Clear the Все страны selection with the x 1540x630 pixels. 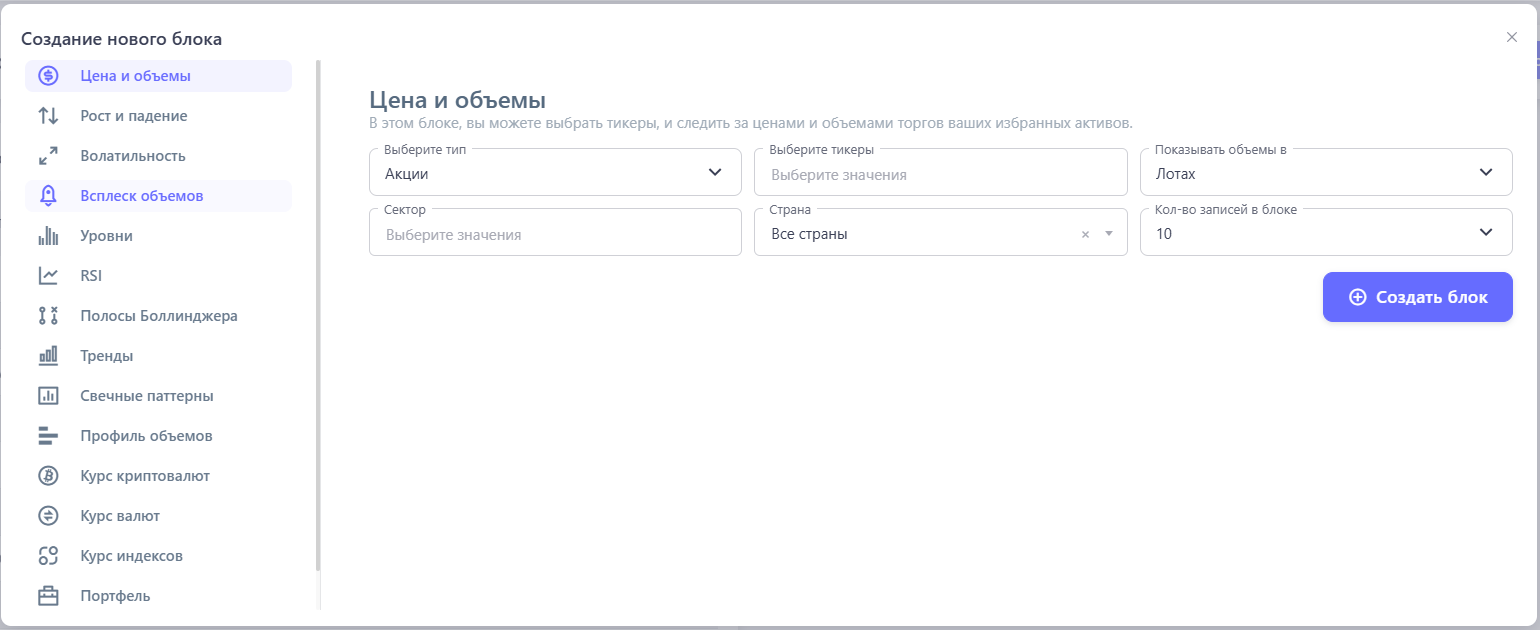click(1085, 234)
